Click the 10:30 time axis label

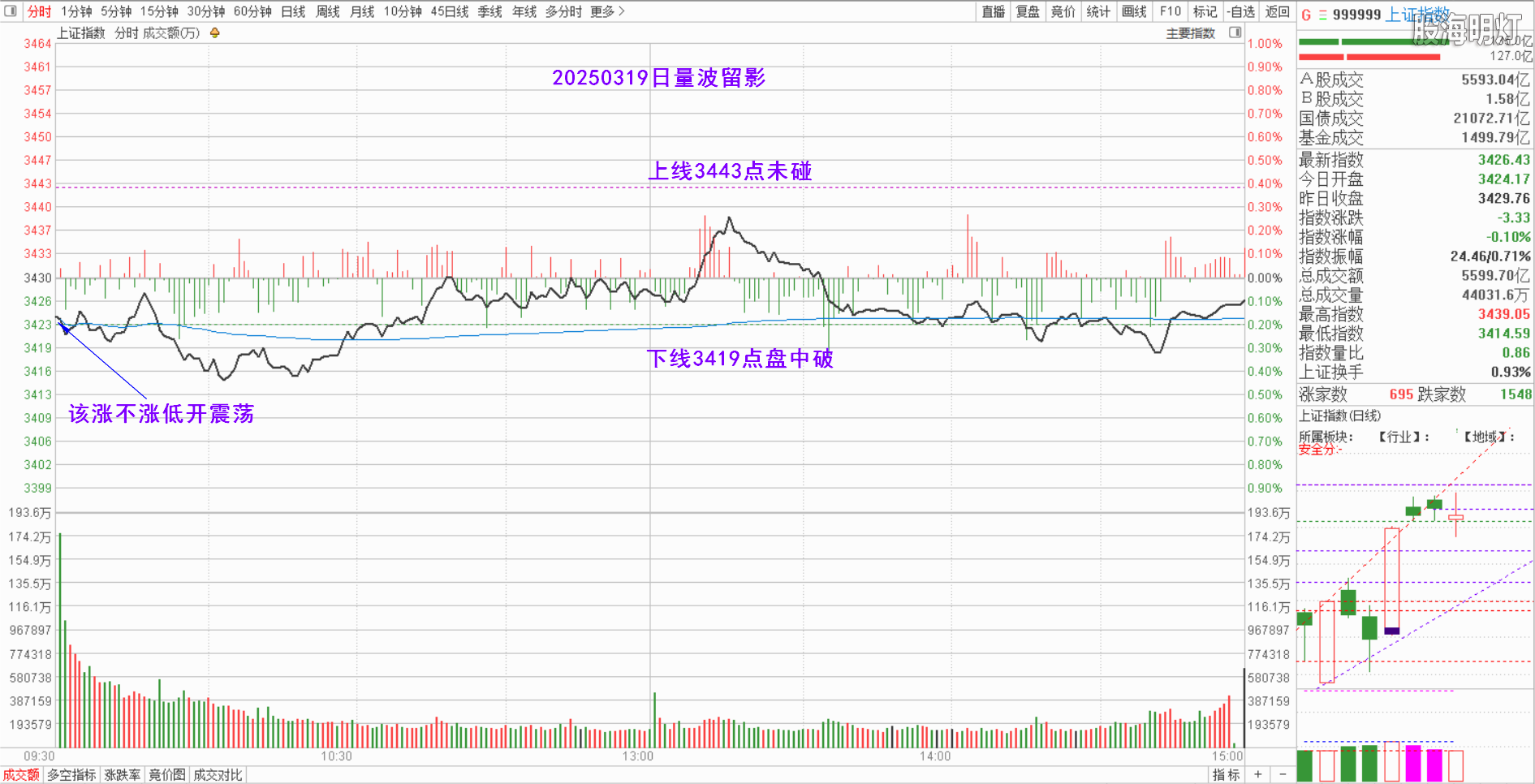tap(336, 756)
